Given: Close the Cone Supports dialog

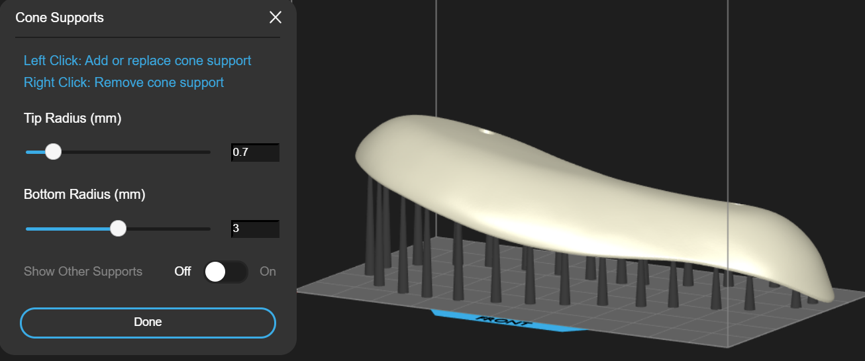Looking at the screenshot, I should point(275,18).
